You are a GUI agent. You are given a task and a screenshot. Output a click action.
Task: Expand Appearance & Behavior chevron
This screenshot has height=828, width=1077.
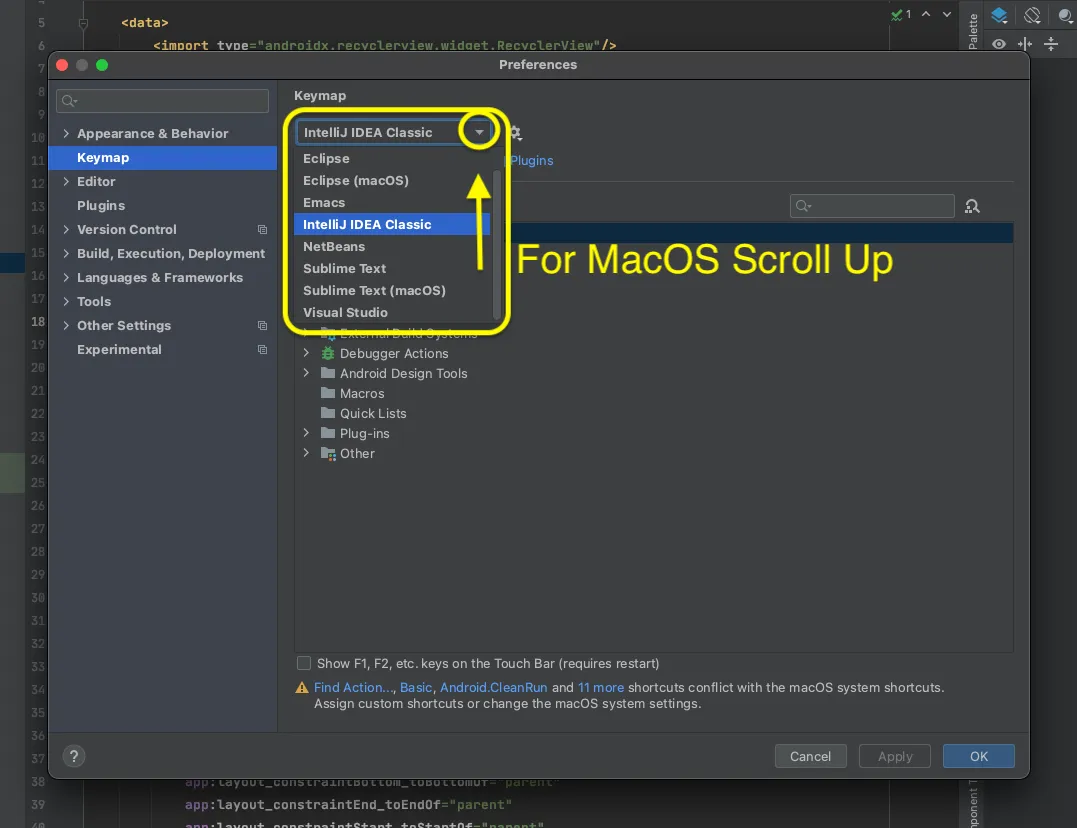pyautogui.click(x=66, y=133)
